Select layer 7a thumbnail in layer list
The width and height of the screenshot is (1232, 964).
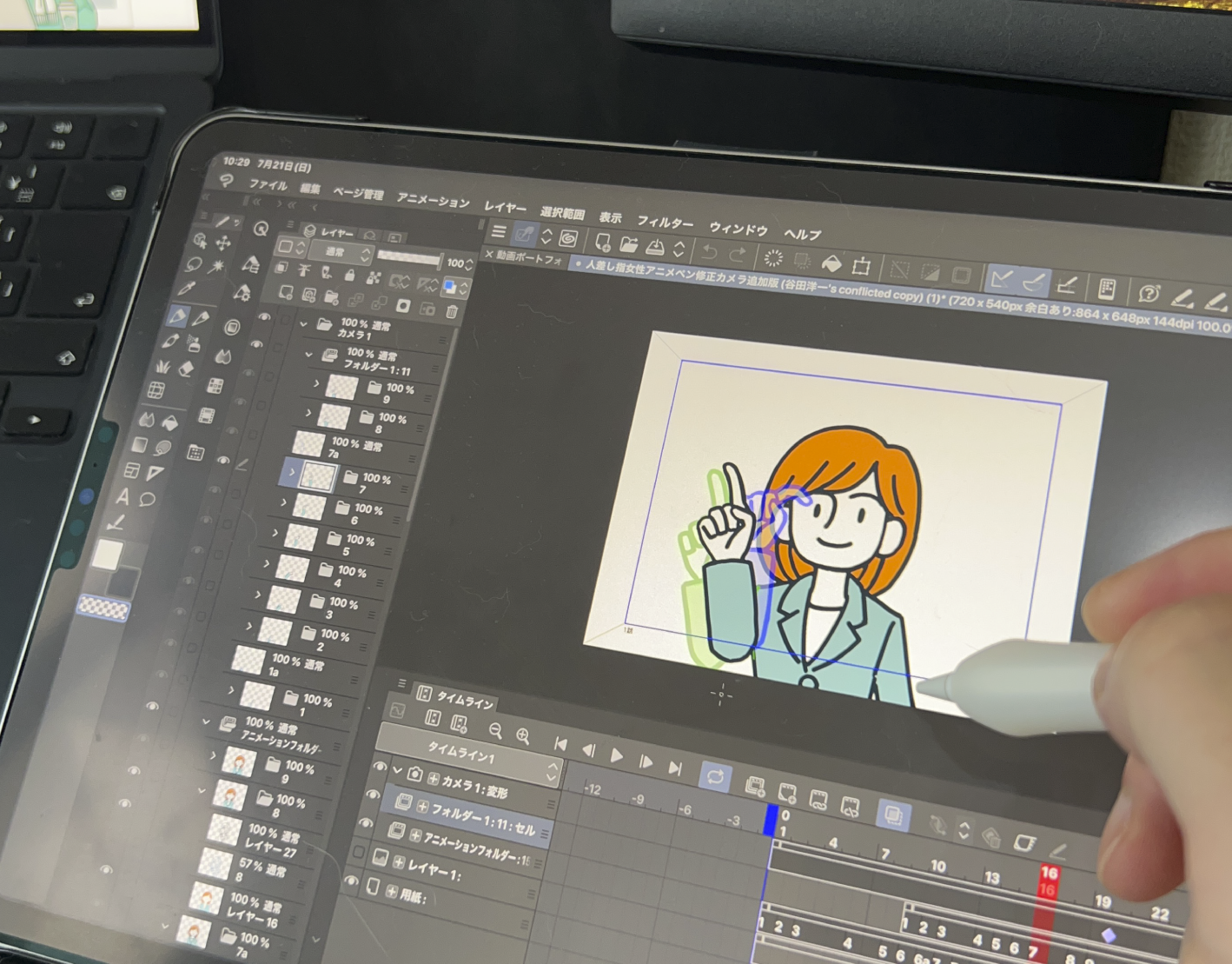click(x=308, y=443)
